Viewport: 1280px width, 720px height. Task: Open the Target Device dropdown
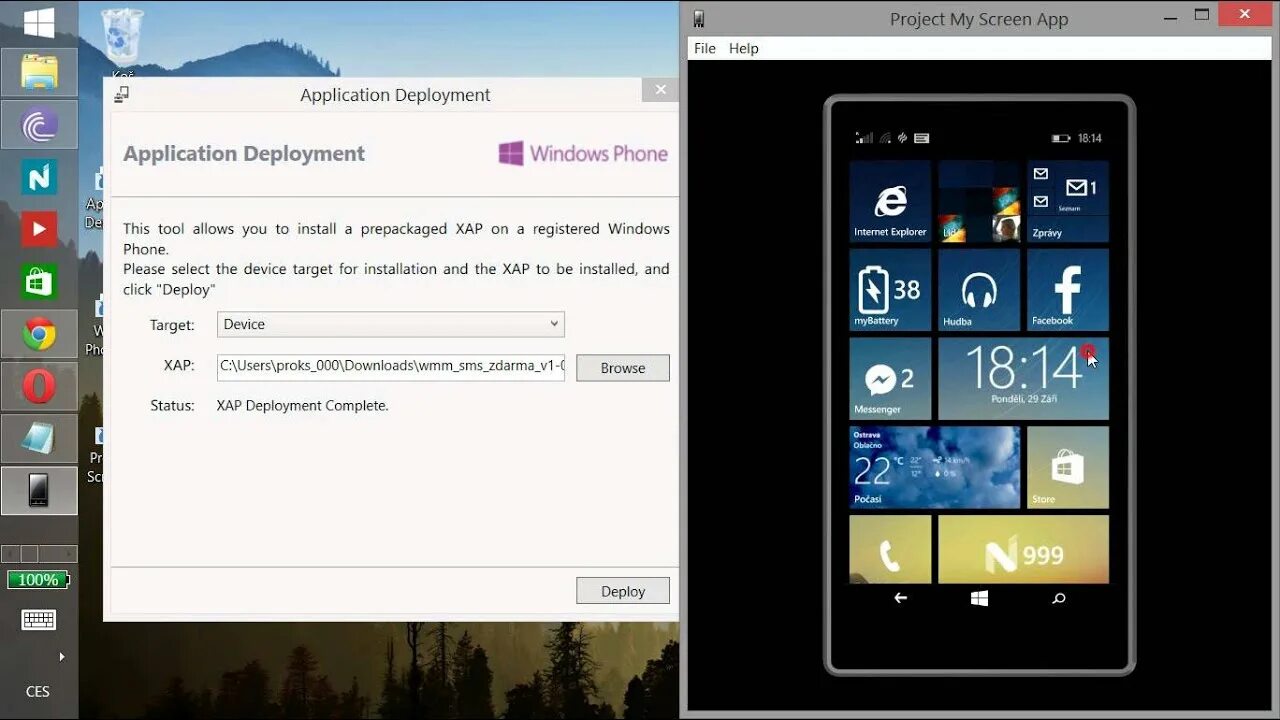391,324
